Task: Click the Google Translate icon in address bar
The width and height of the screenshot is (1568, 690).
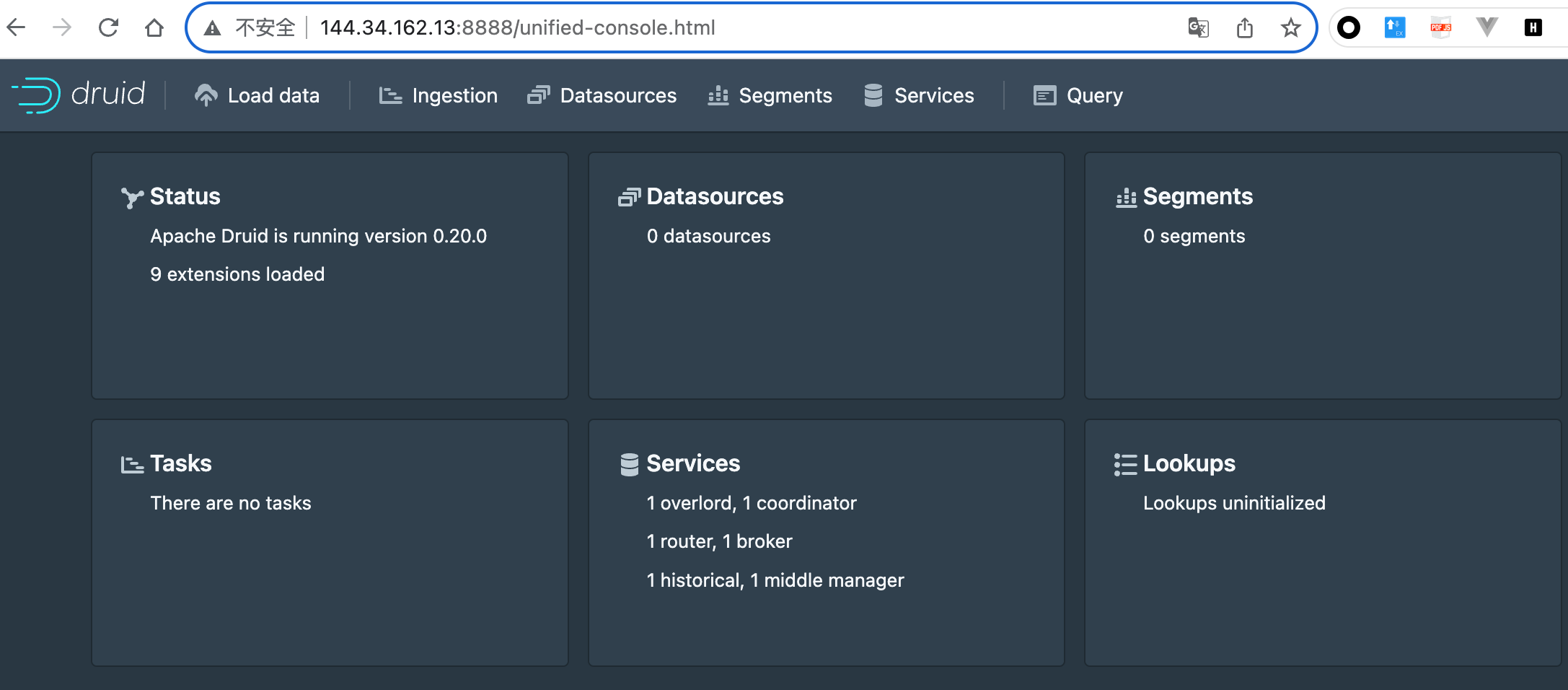Action: (x=1198, y=27)
